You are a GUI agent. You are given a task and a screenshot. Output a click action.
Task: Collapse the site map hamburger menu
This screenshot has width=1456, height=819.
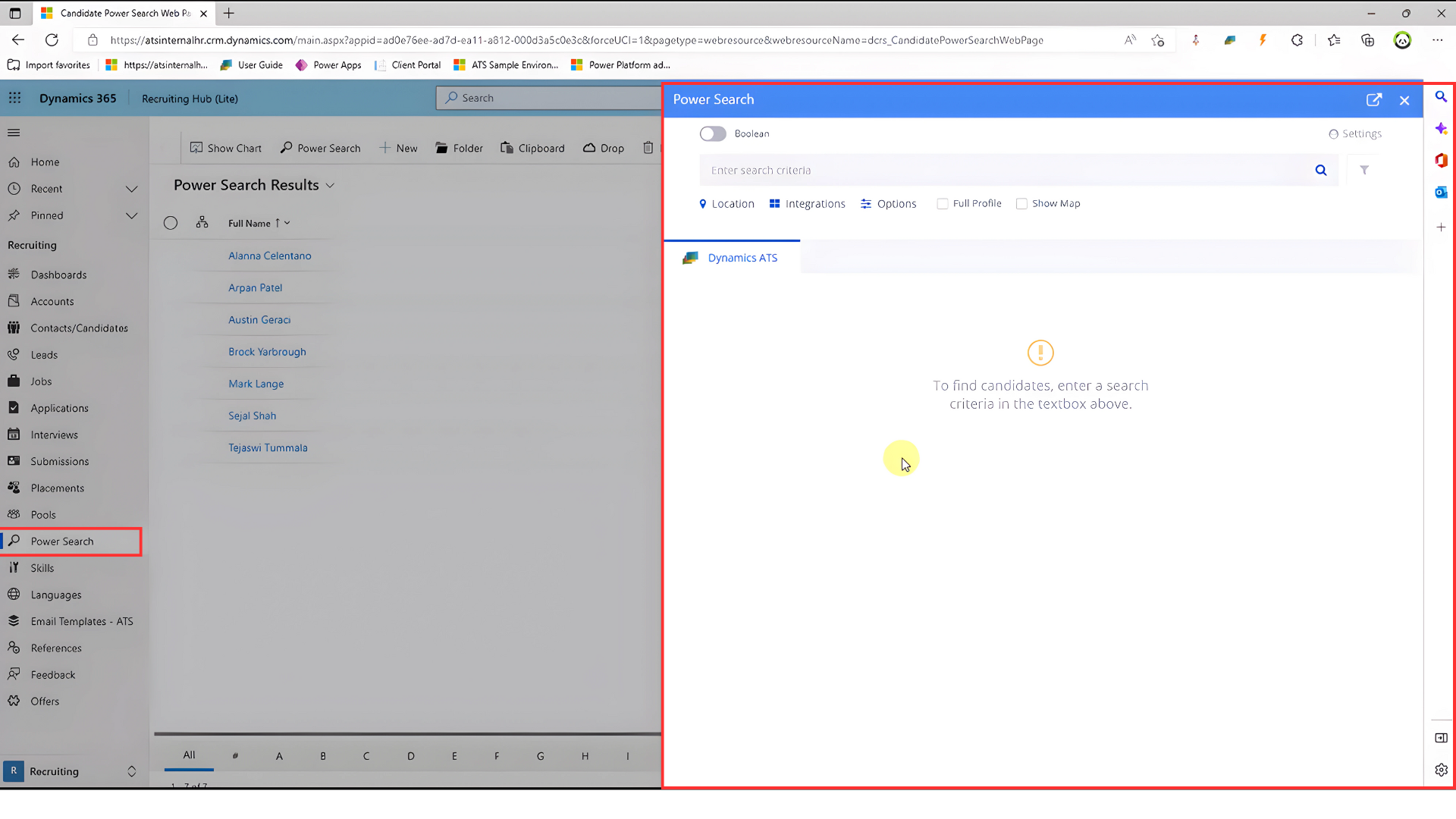(14, 133)
